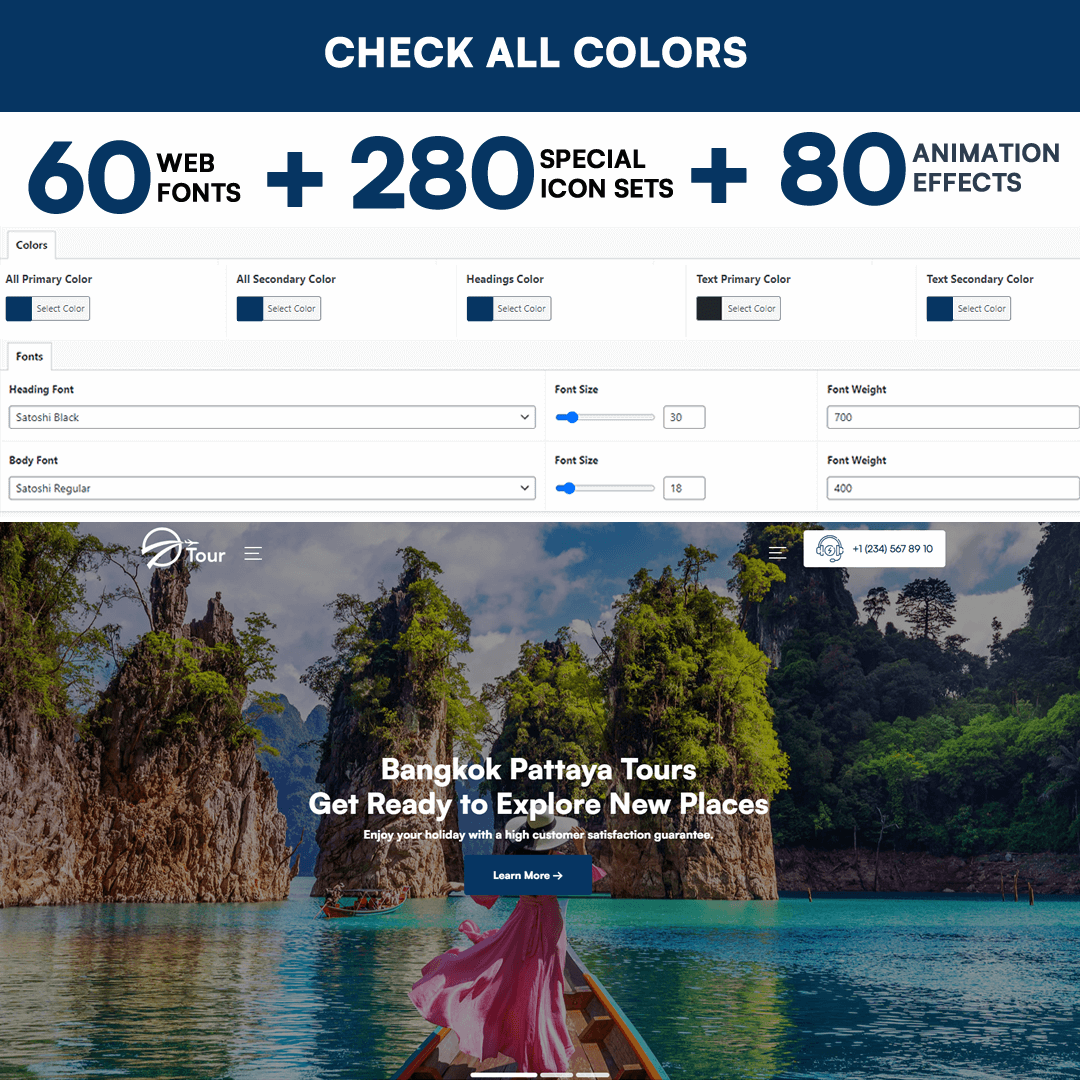The width and height of the screenshot is (1080, 1080).
Task: Pick the Text Primary Color dark swatch
Action: coord(709,309)
